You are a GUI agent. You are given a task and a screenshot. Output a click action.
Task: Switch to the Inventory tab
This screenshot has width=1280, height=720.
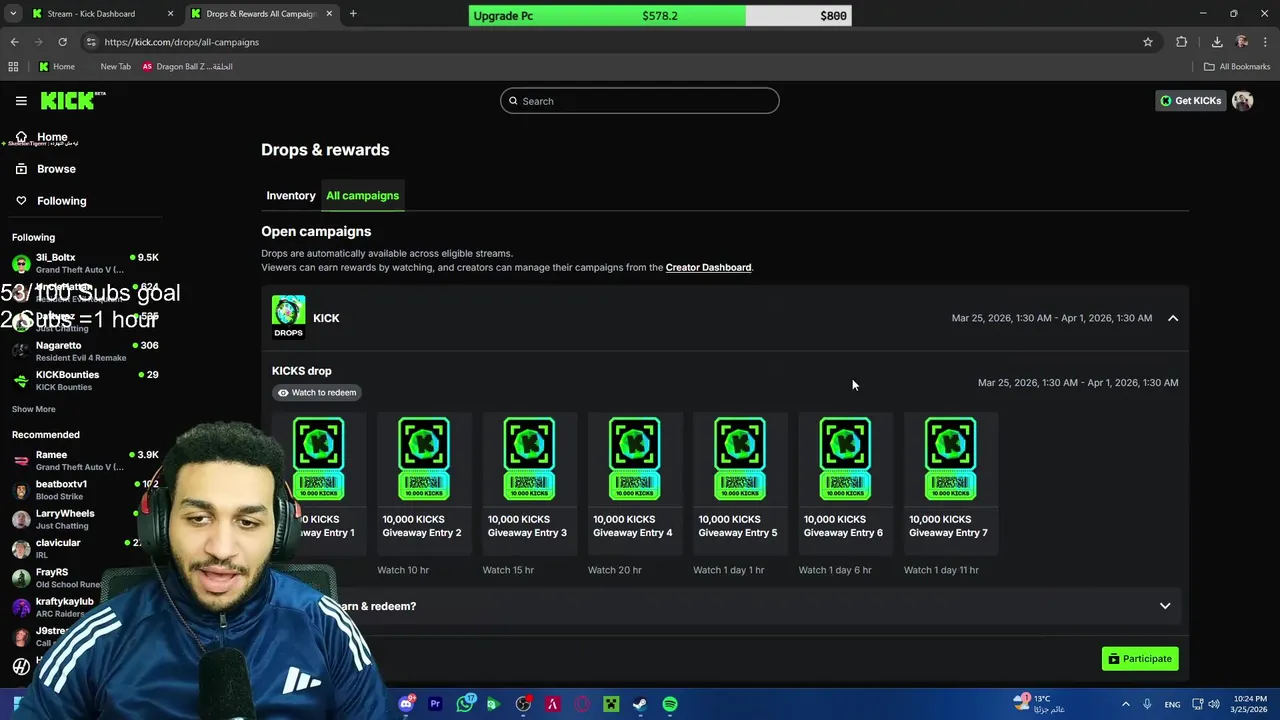(291, 196)
